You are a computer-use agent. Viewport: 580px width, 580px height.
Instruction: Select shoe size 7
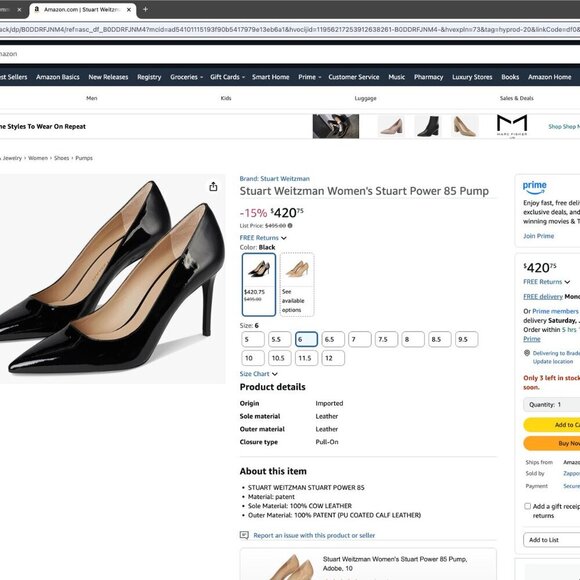click(360, 339)
